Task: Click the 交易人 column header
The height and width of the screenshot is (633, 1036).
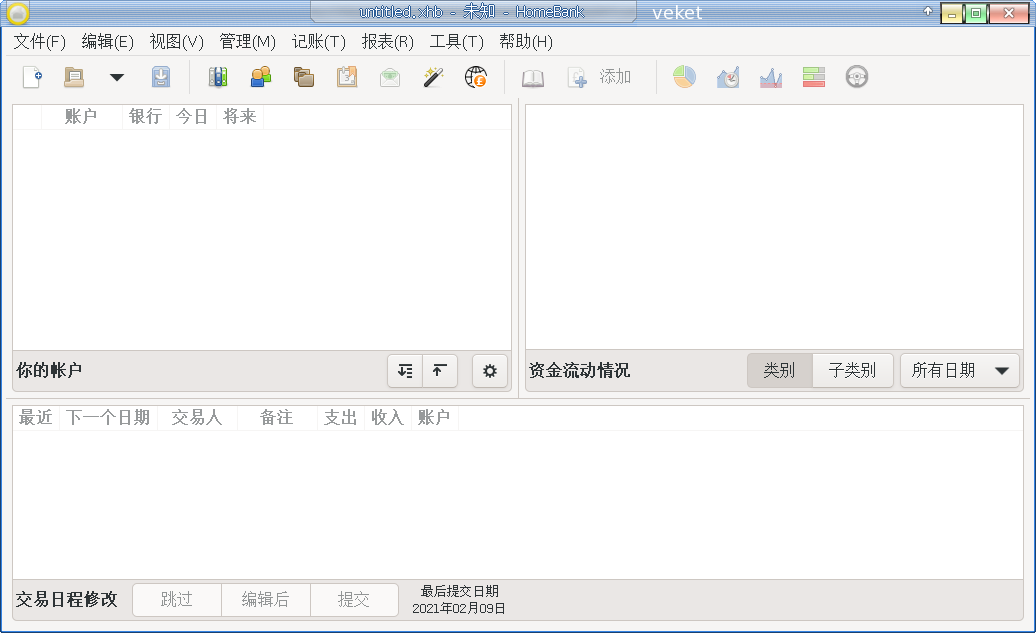Action: click(197, 418)
